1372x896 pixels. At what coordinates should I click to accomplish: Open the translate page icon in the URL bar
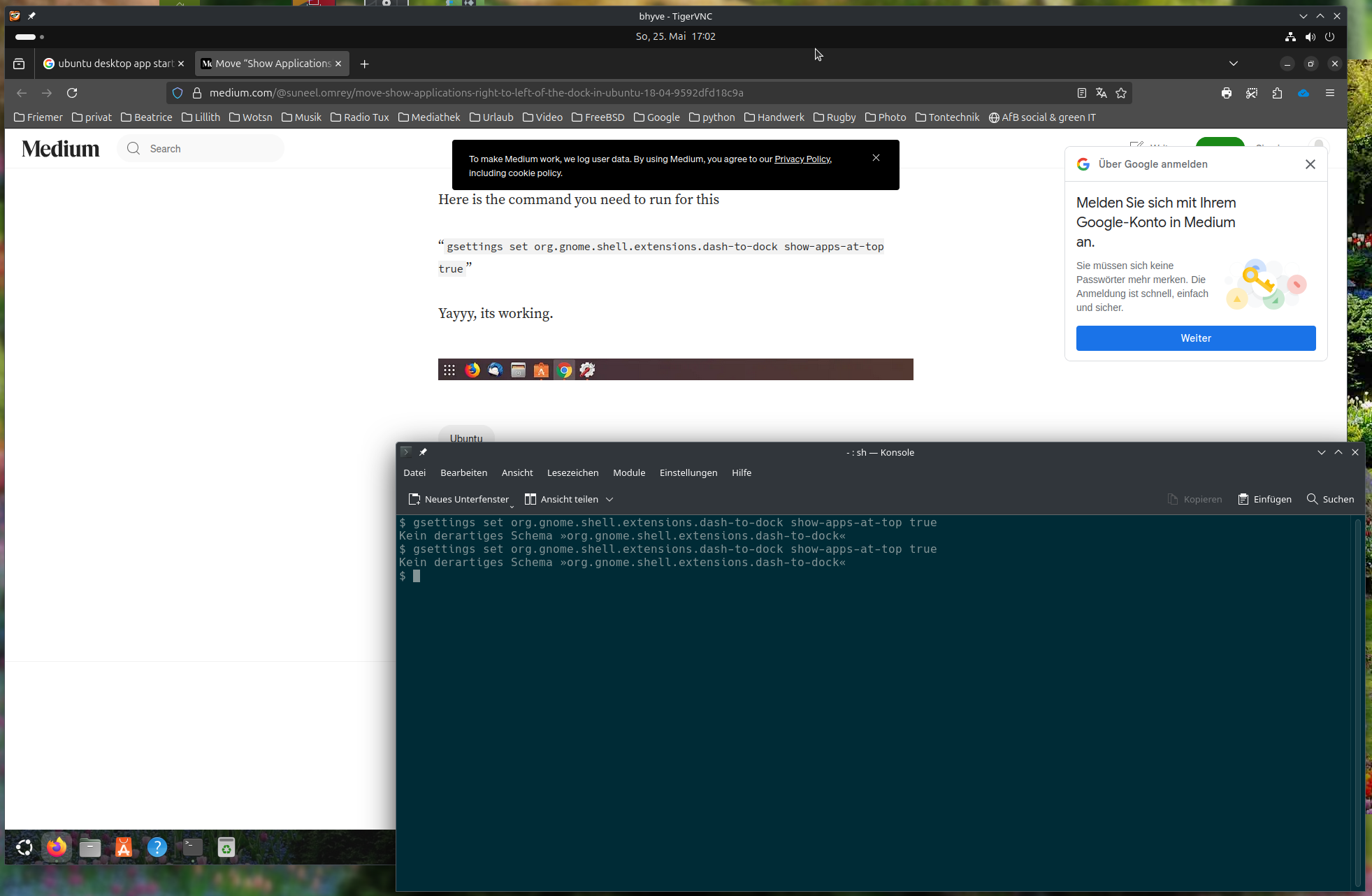pyautogui.click(x=1102, y=93)
